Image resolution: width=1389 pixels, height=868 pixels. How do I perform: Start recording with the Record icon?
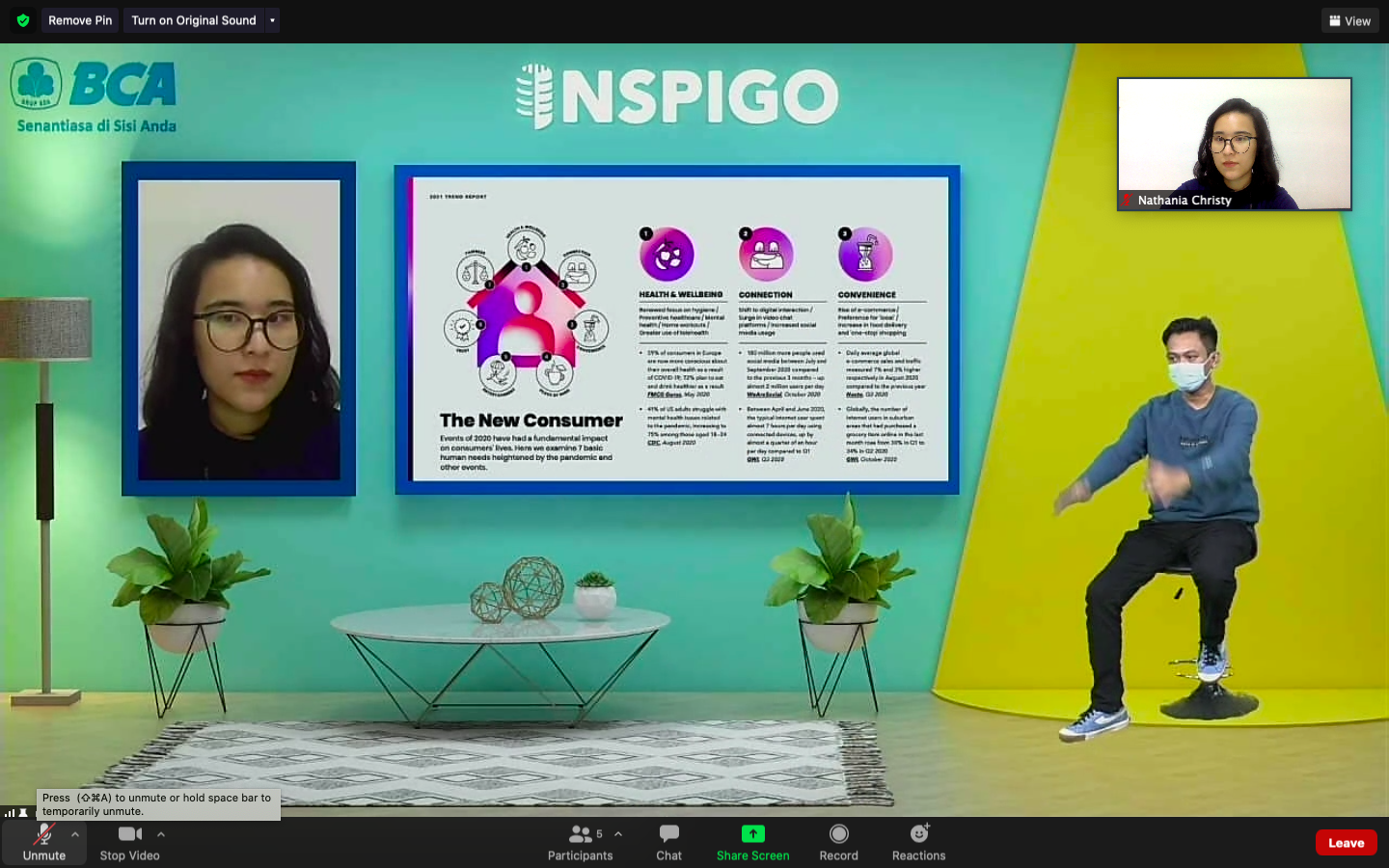point(838,841)
